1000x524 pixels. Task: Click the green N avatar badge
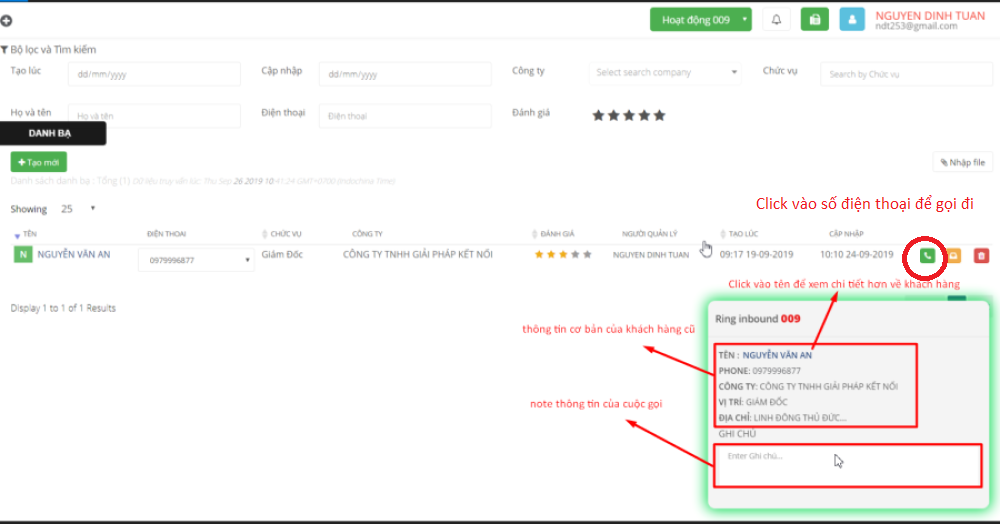click(x=23, y=254)
